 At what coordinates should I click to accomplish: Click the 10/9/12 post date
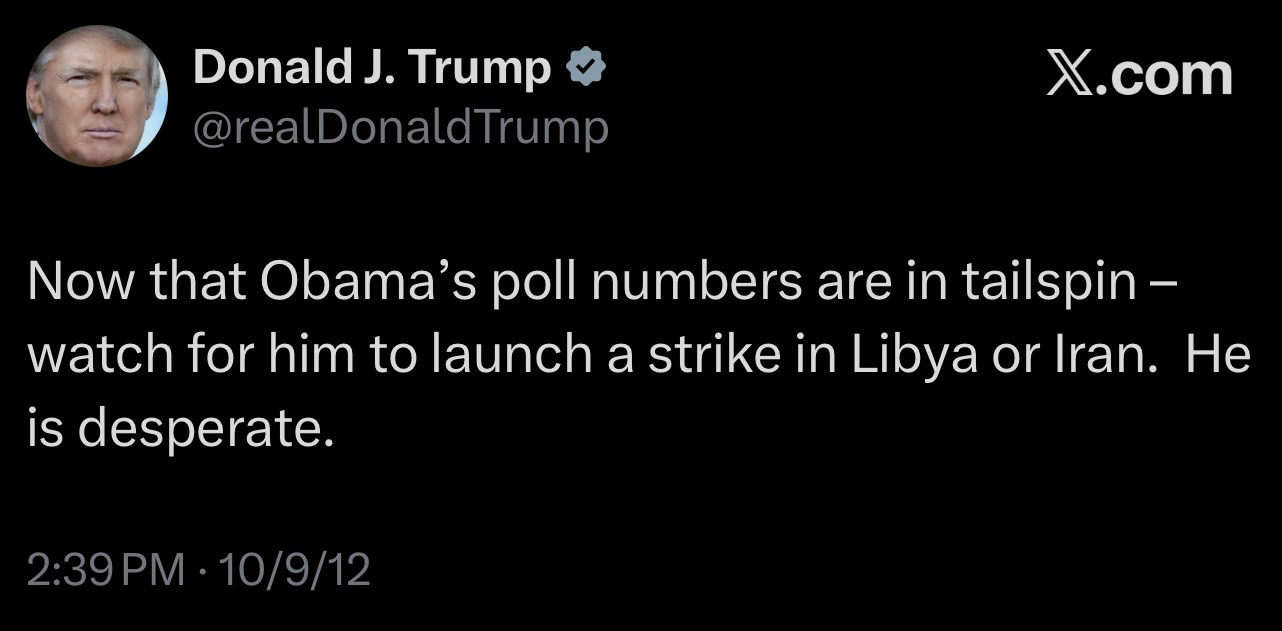[294, 570]
